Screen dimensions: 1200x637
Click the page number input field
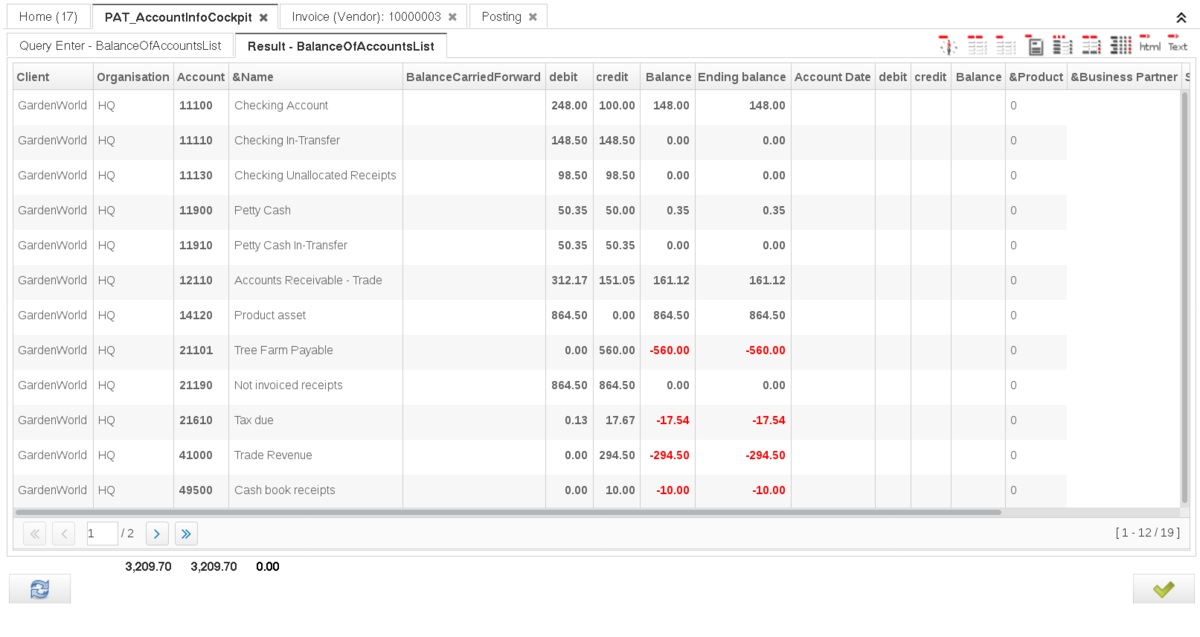(101, 533)
